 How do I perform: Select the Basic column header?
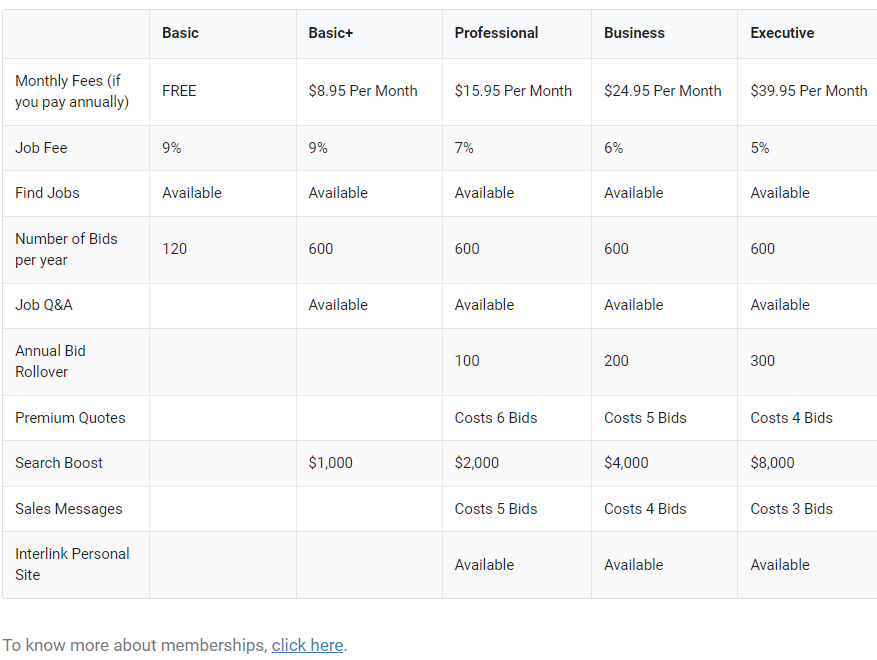[180, 33]
